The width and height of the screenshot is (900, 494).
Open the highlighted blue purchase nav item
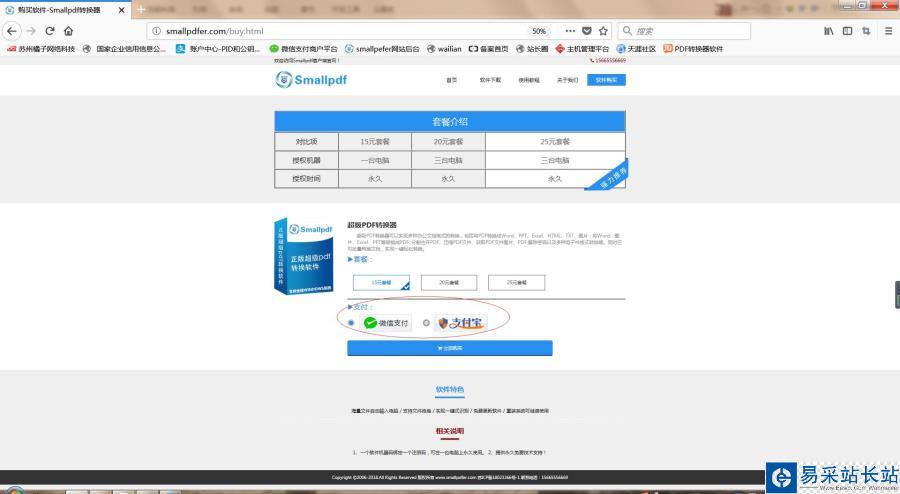coord(606,80)
